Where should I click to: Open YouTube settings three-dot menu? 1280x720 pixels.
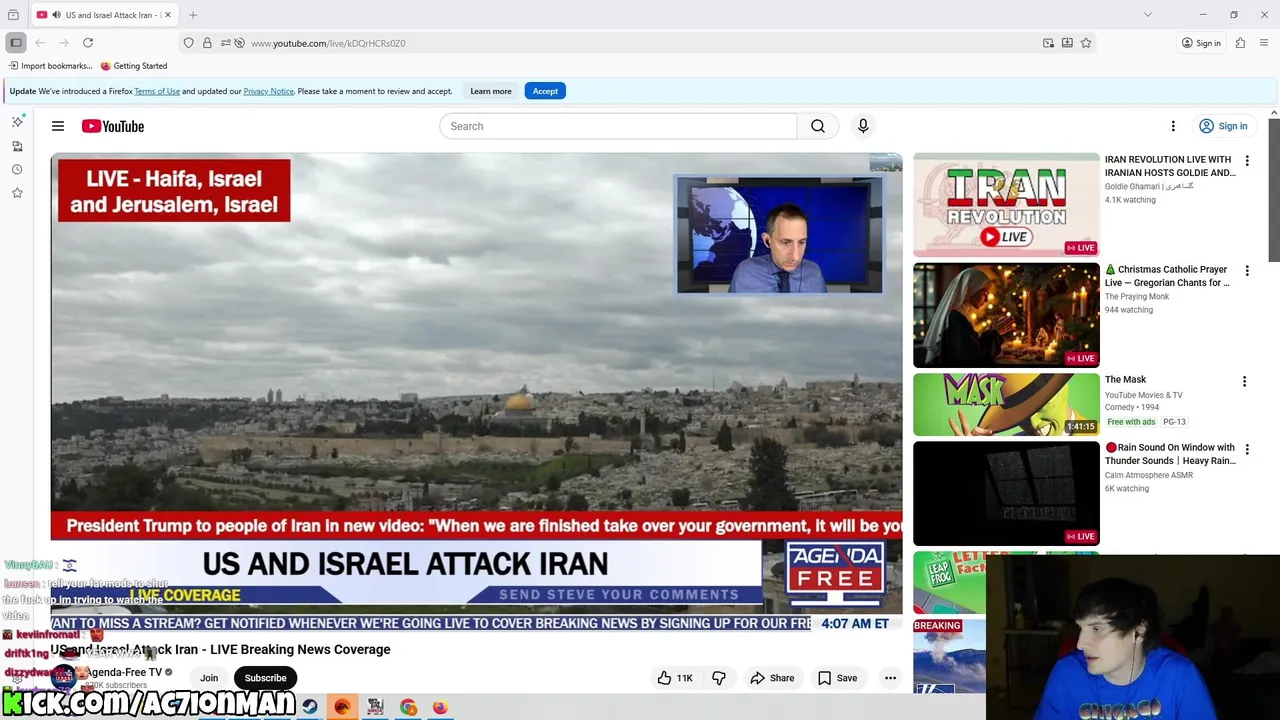tap(1173, 126)
